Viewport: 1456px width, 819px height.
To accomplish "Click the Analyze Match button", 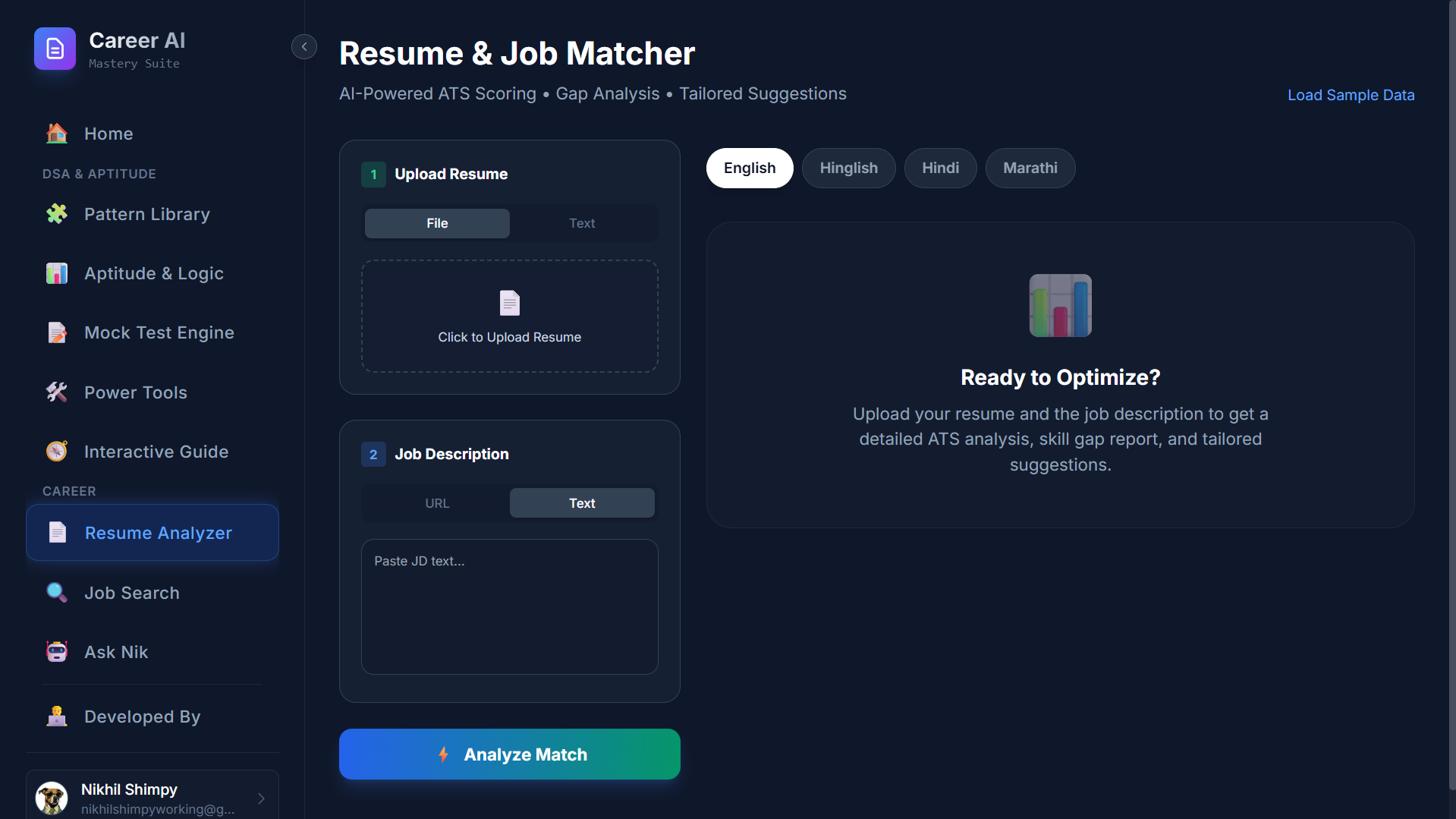I will [x=509, y=754].
